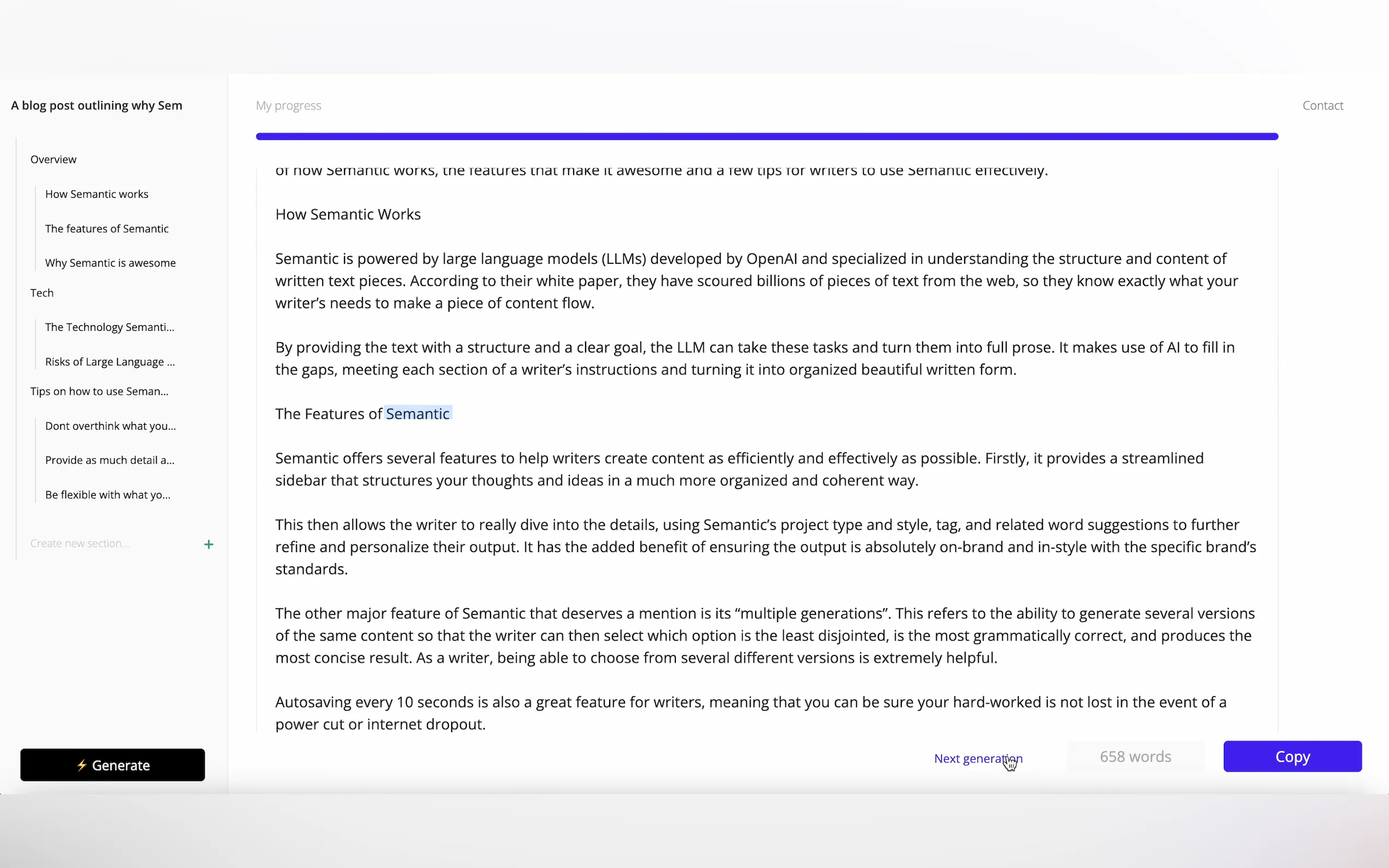Select Risks of Large Language subsection

click(110, 362)
